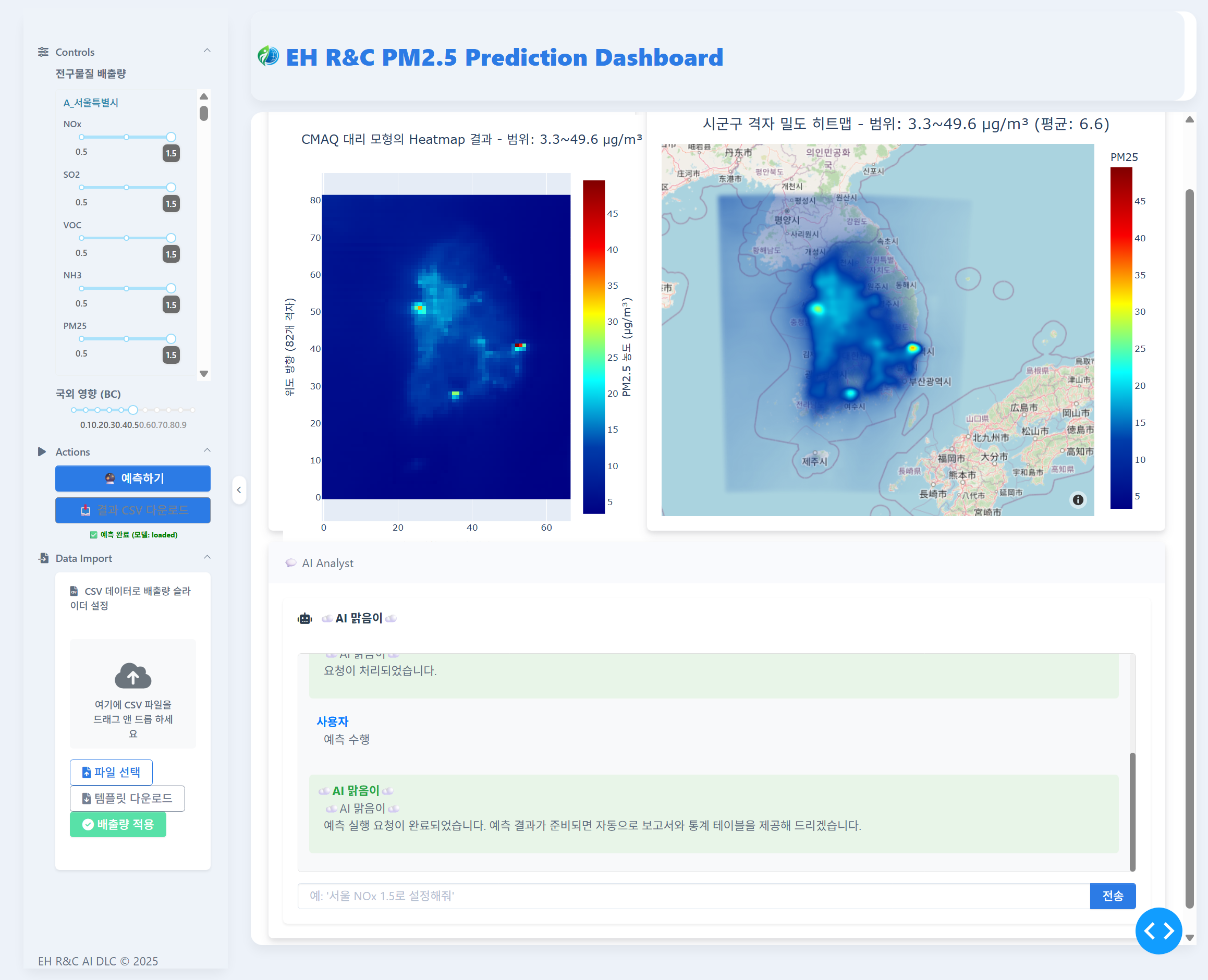Click the chat message input field
Image resolution: width=1208 pixels, height=980 pixels.
(x=692, y=896)
